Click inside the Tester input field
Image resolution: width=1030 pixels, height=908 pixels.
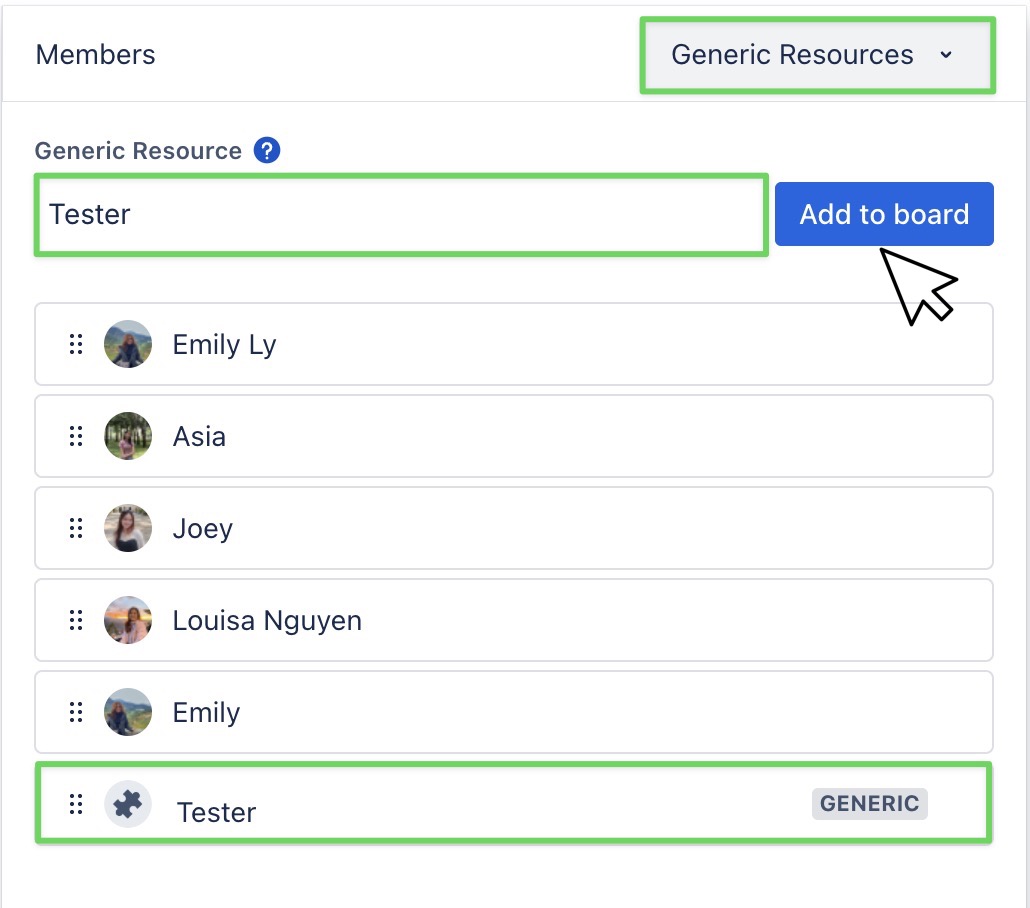[400, 214]
